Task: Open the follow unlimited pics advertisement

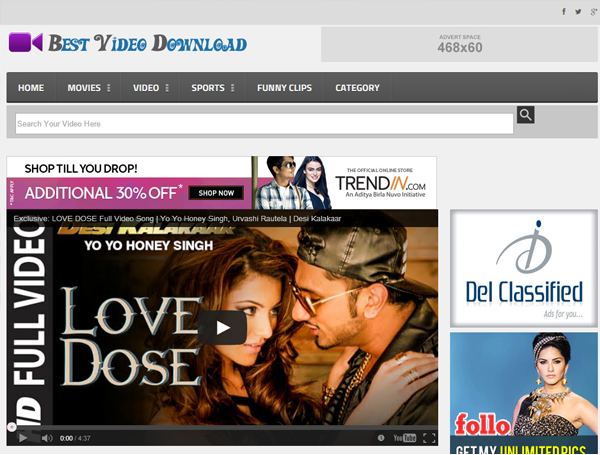Action: point(523,393)
